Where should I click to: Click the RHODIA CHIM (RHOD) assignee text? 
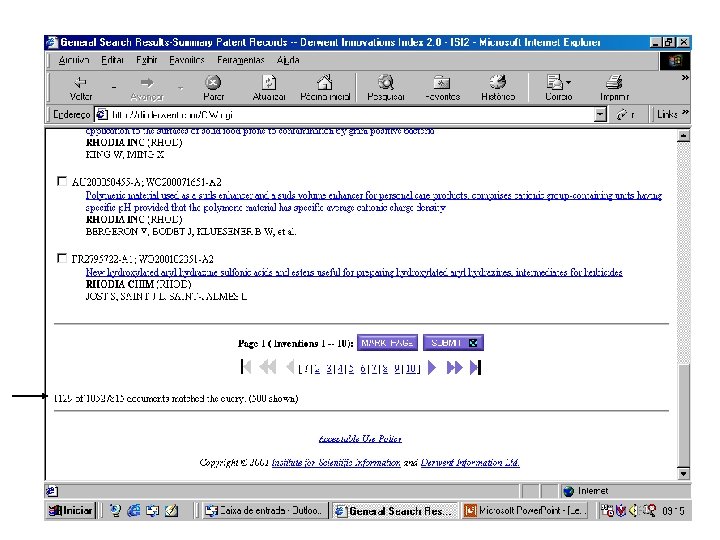coord(138,284)
